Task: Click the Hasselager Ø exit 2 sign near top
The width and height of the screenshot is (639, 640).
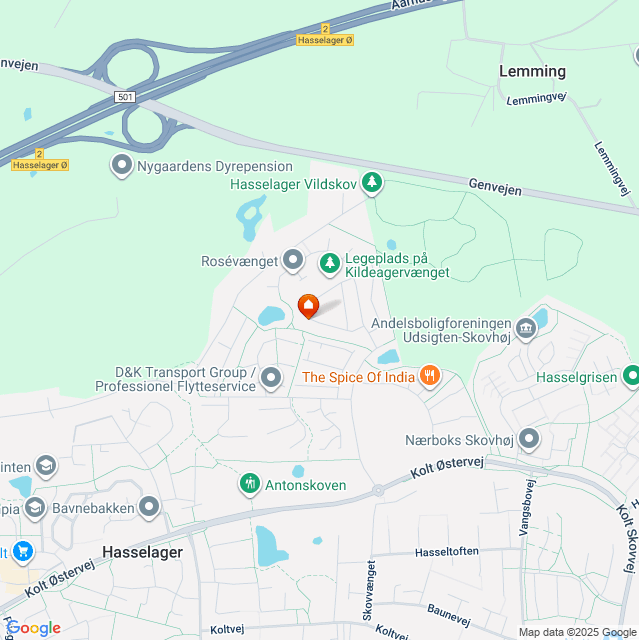Action: [x=325, y=35]
